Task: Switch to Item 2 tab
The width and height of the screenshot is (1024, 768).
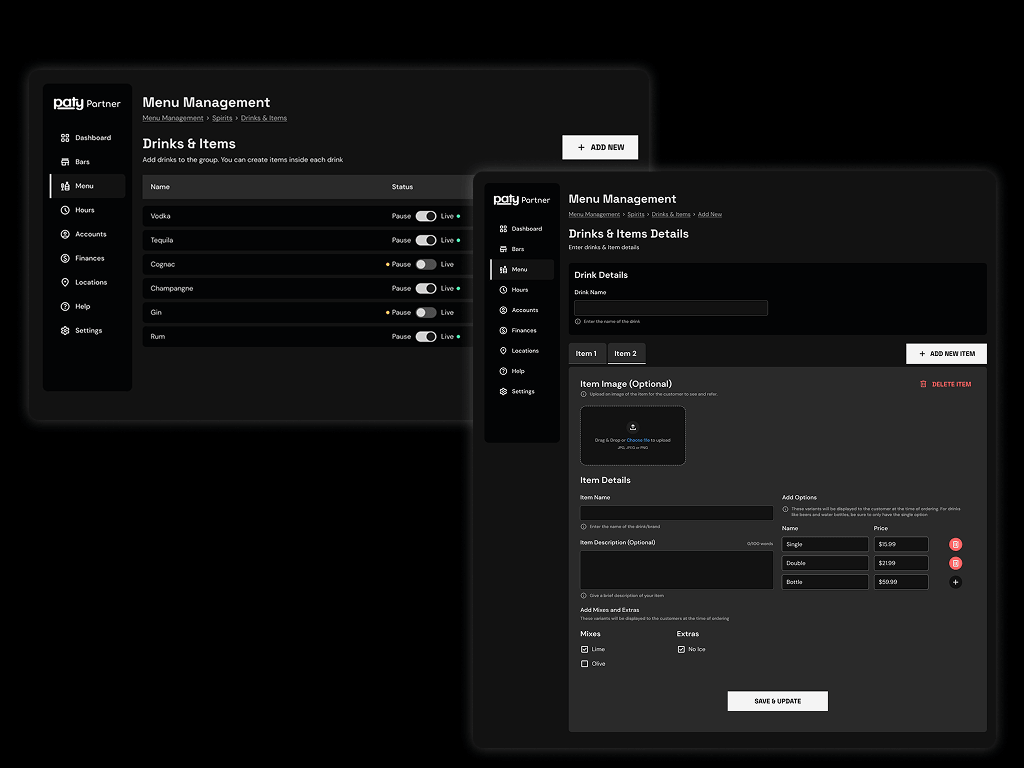Action: [626, 353]
